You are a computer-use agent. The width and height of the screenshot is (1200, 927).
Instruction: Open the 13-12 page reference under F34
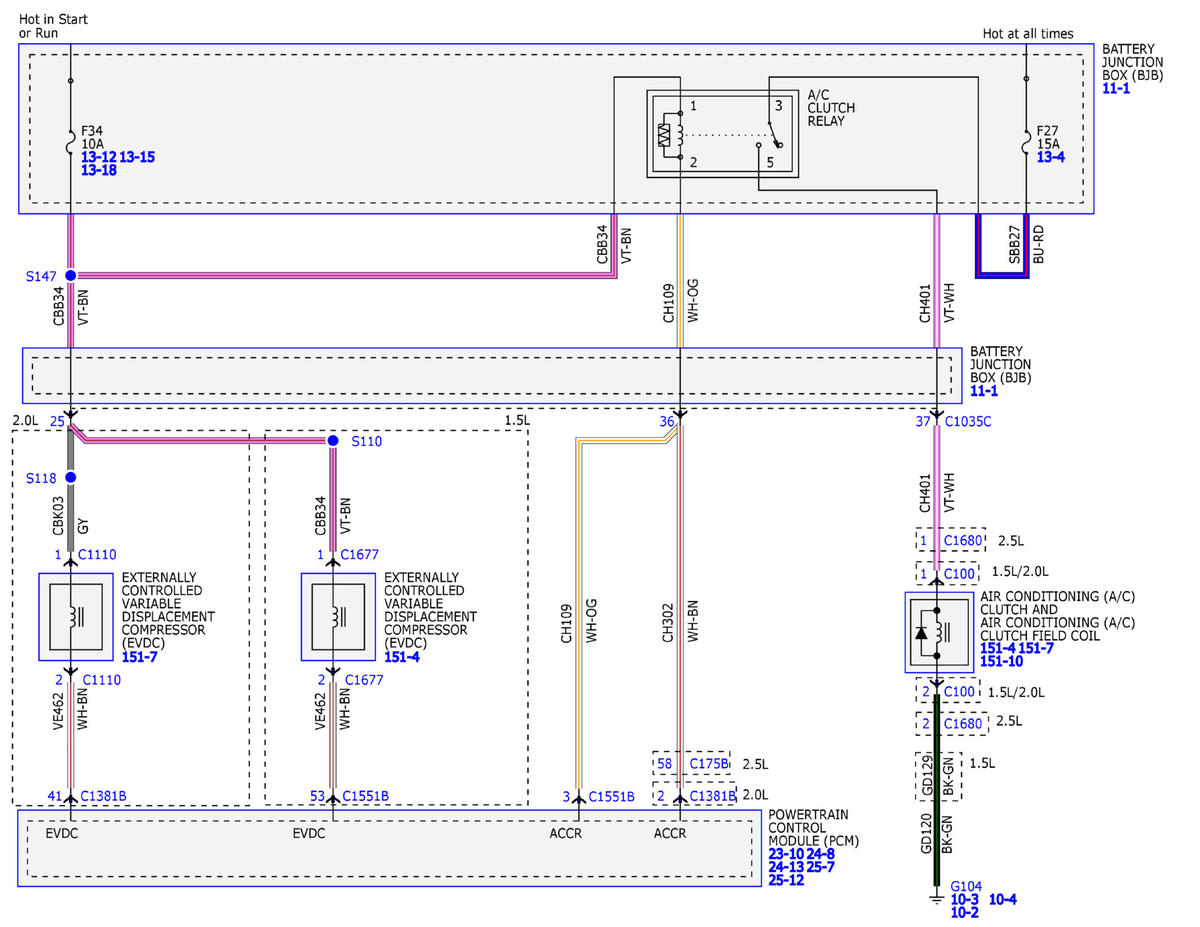click(98, 157)
